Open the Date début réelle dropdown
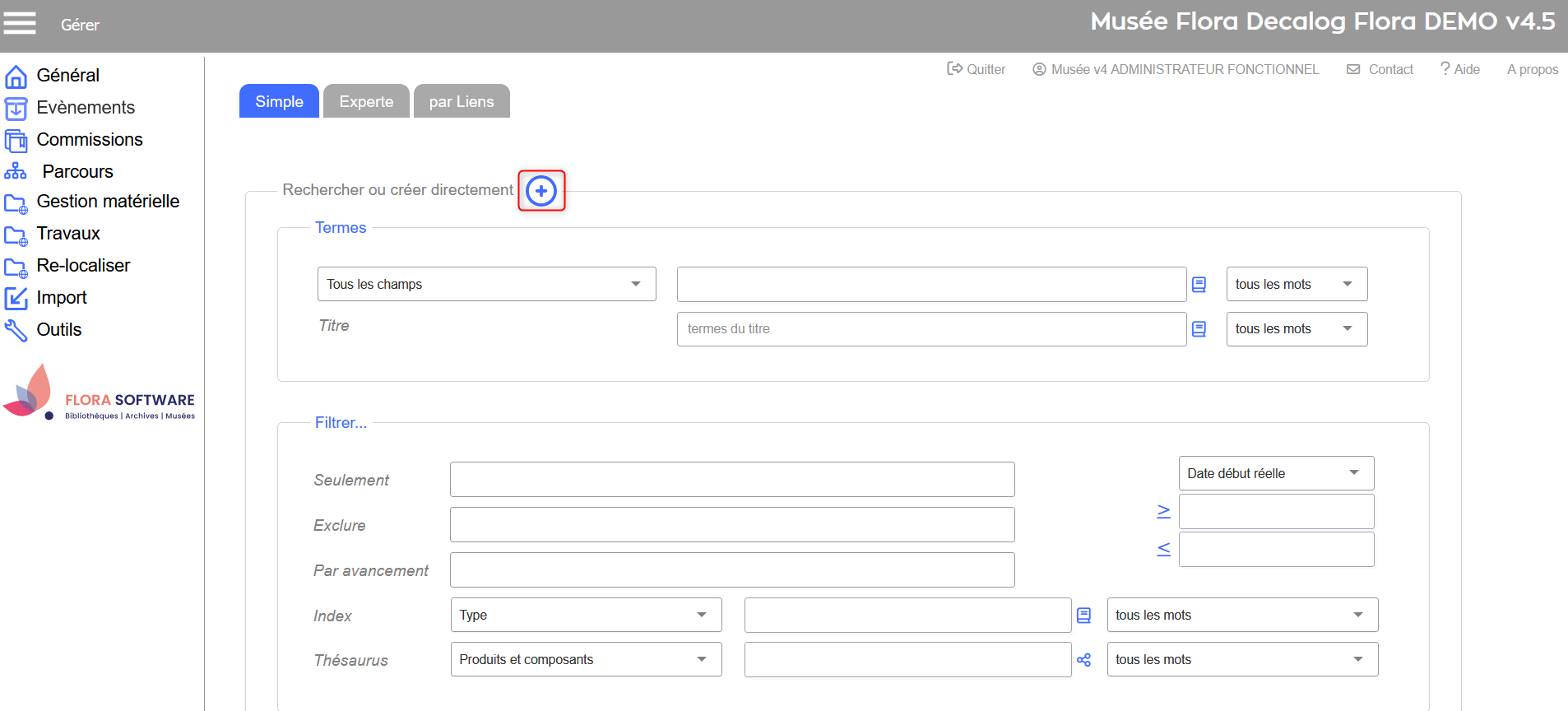1568x711 pixels. click(x=1275, y=473)
